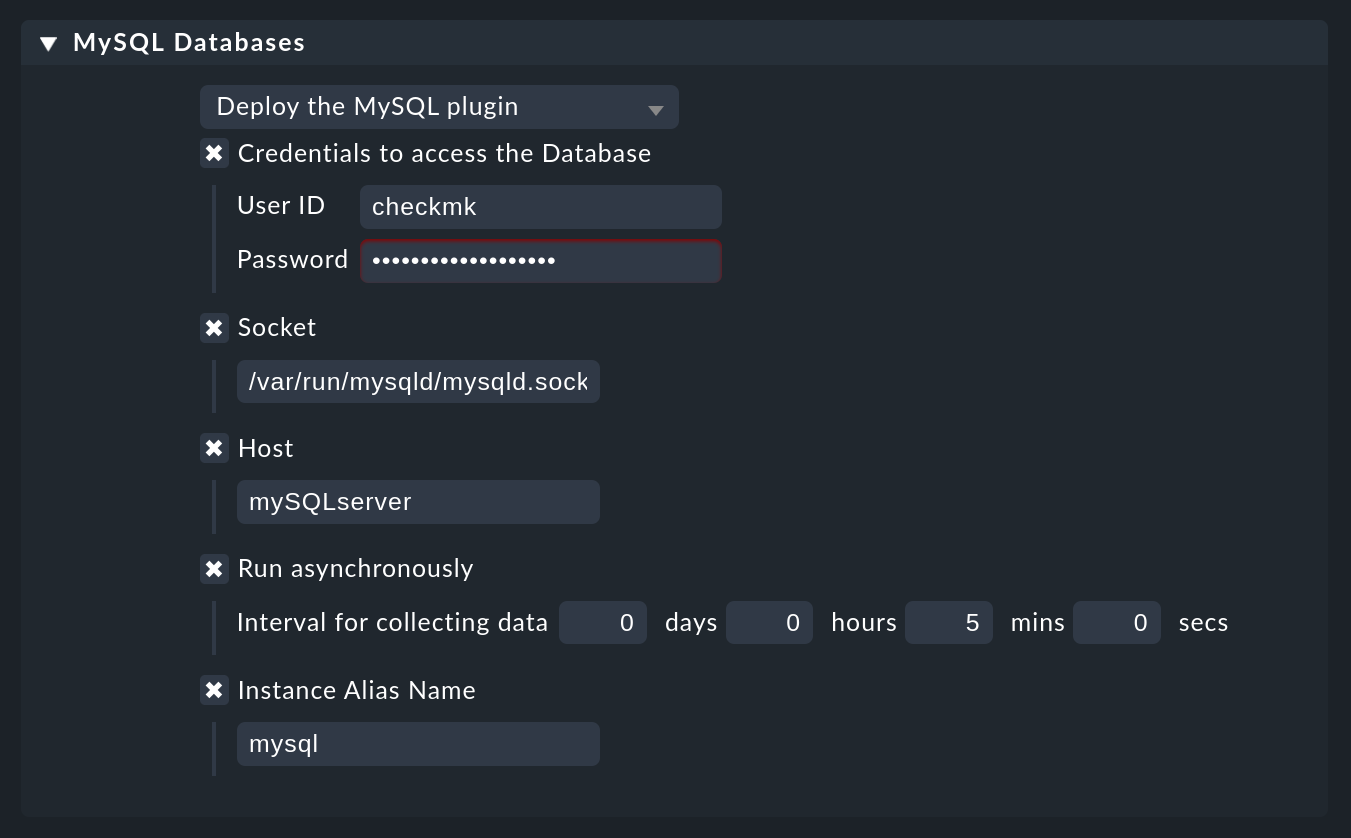Click the Credentials to access the Database label
The height and width of the screenshot is (838, 1351).
pos(444,153)
